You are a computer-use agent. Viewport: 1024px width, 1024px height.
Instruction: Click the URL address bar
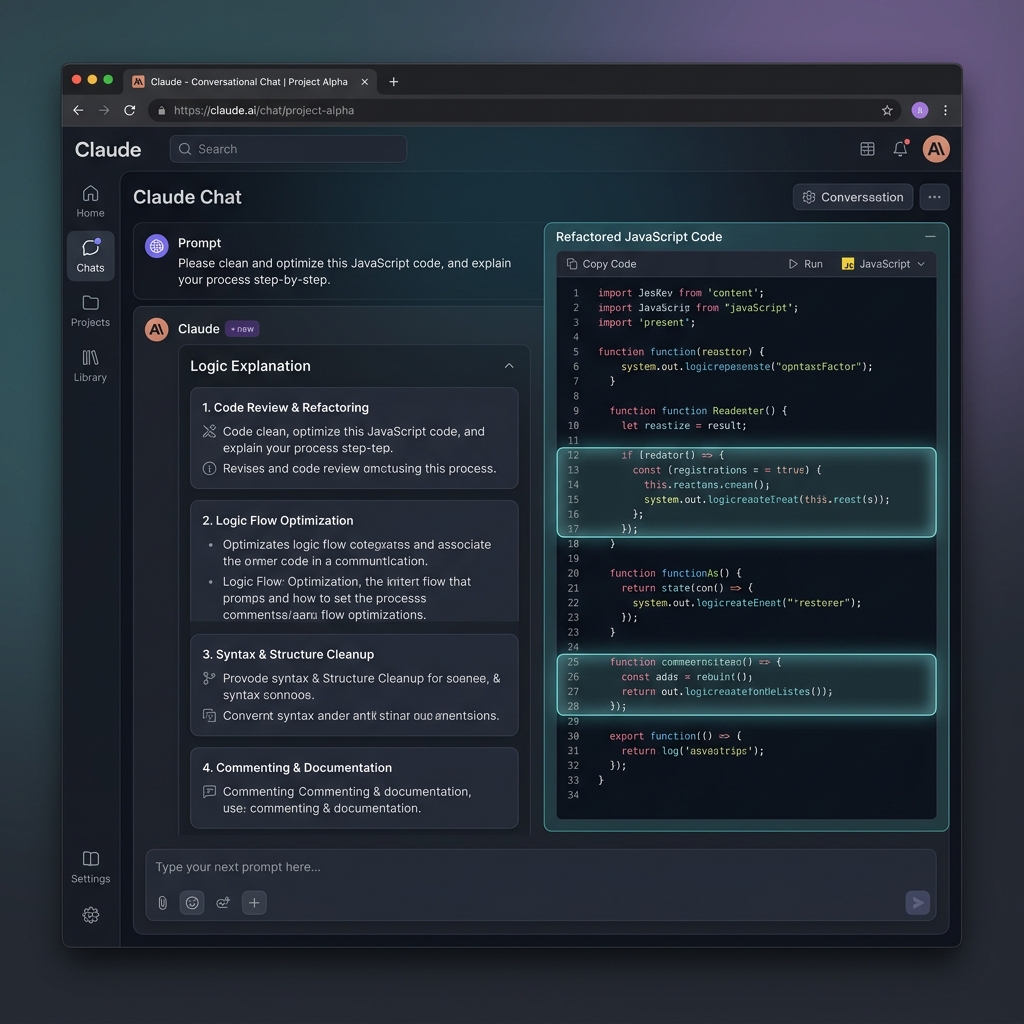[522, 110]
